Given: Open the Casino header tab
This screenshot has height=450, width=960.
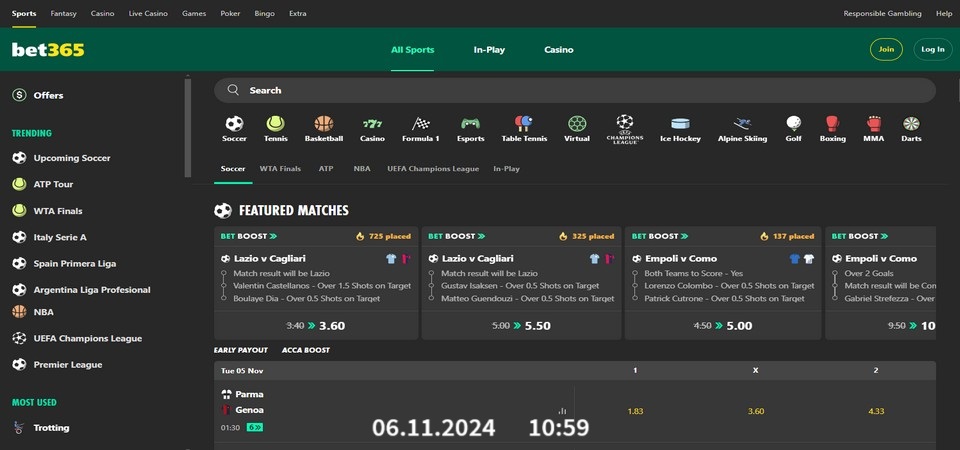Looking at the screenshot, I should [559, 50].
